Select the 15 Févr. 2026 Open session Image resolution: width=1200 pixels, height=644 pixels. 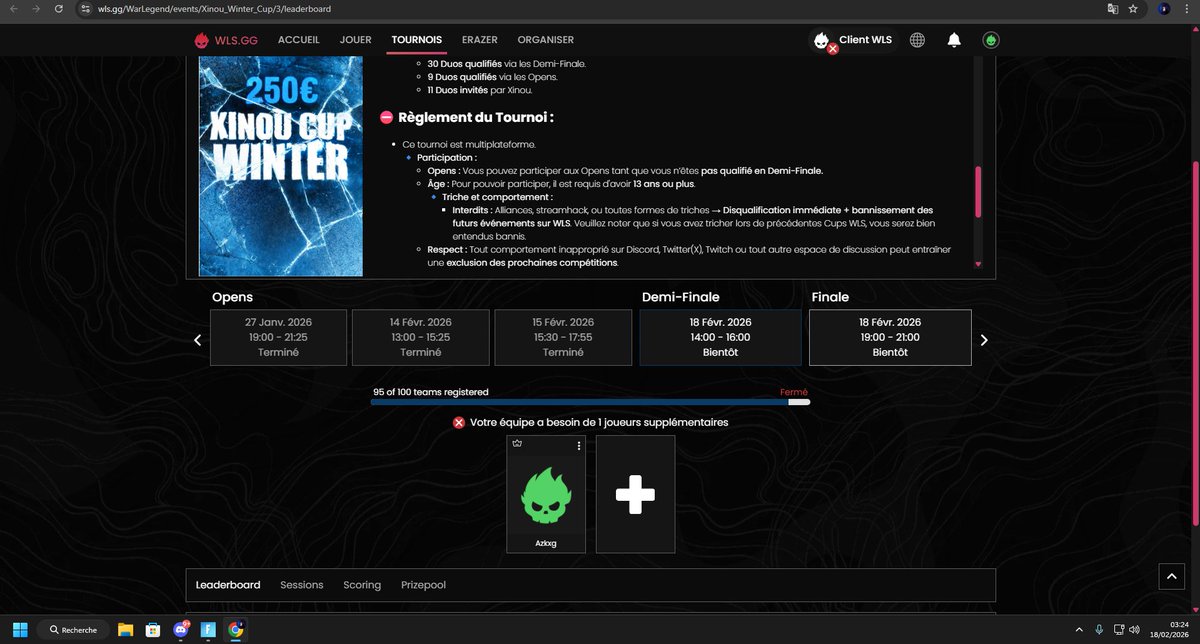pos(563,338)
